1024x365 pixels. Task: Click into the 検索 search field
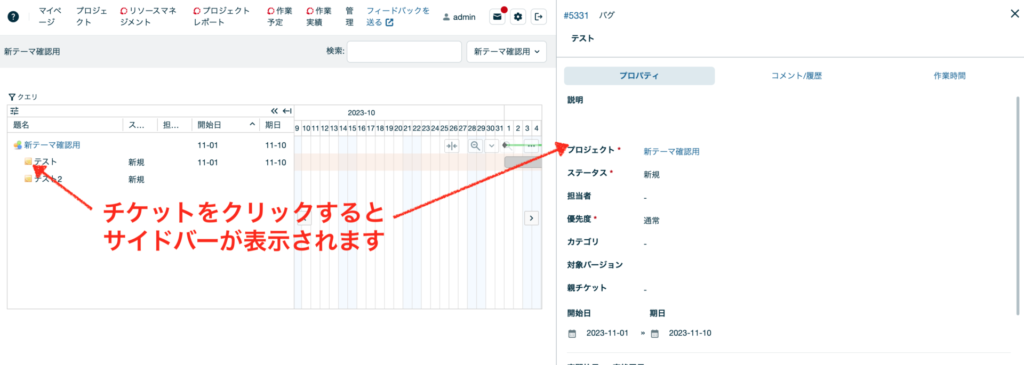tap(404, 51)
